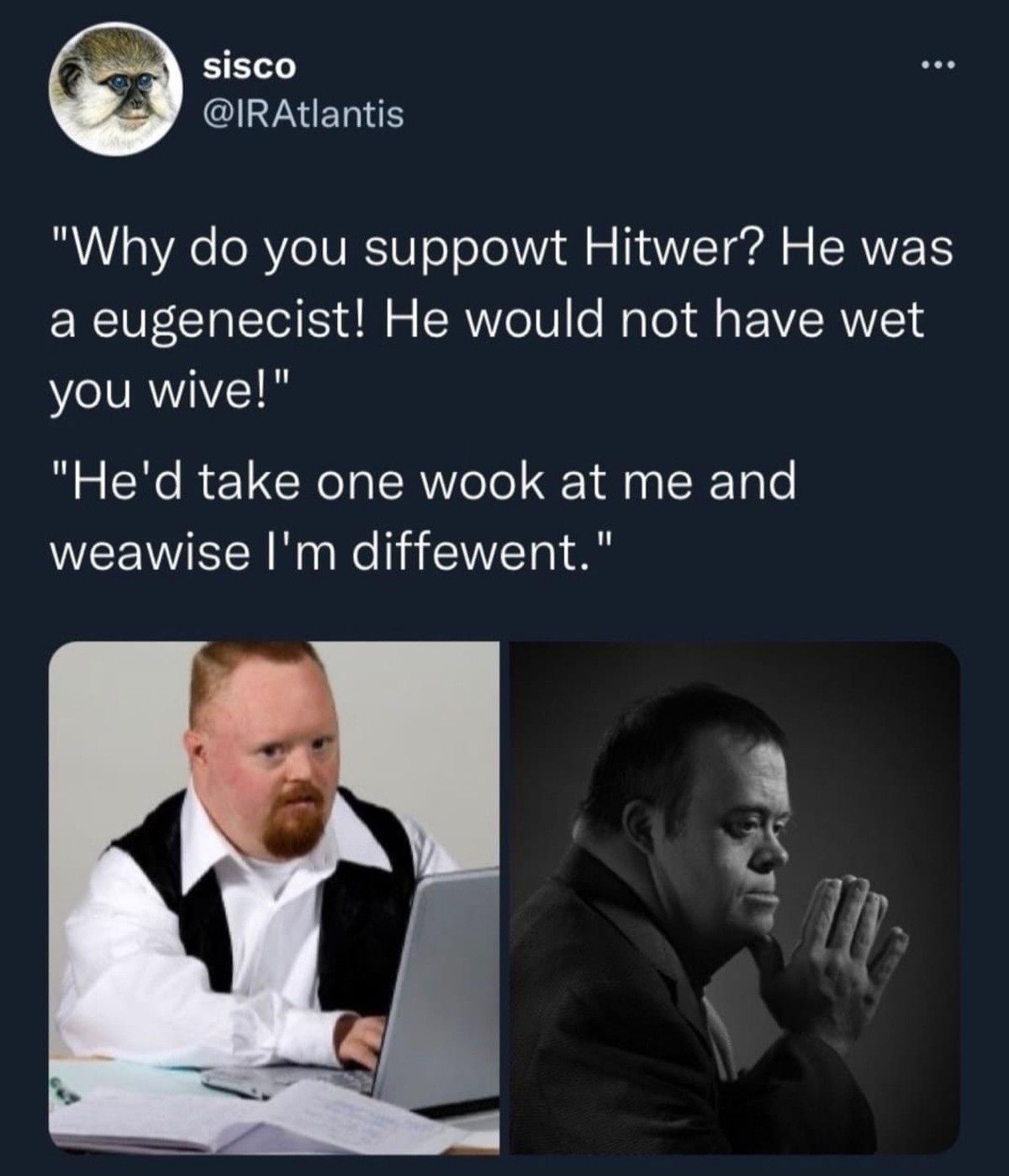Click the display name sisco
This screenshot has width=1009, height=1176.
[x=250, y=66]
